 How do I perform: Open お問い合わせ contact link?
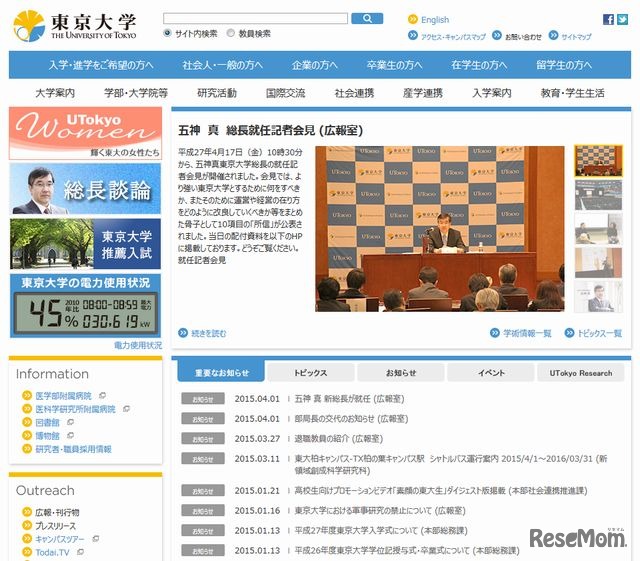tap(523, 37)
